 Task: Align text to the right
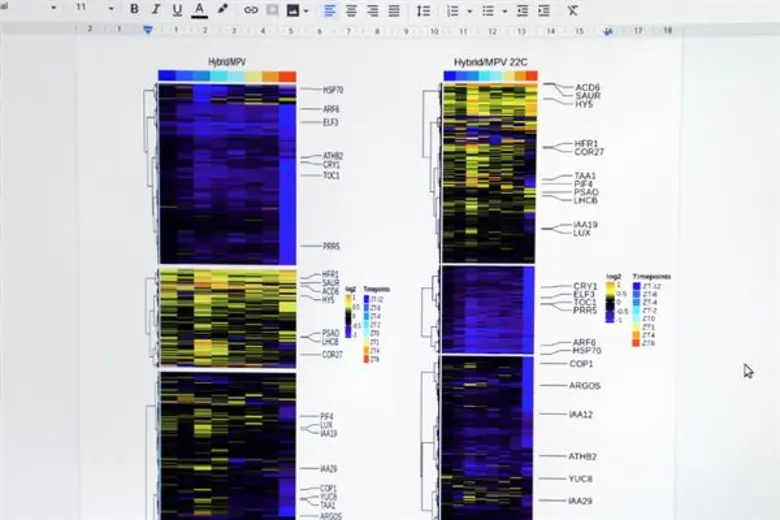tap(372, 10)
